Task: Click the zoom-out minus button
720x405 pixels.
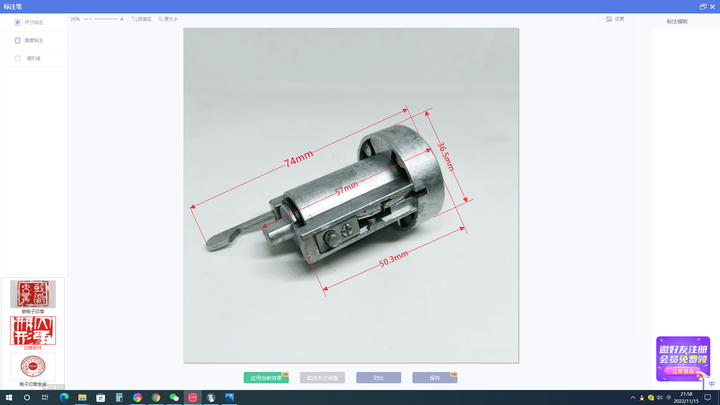Action: click(86, 19)
